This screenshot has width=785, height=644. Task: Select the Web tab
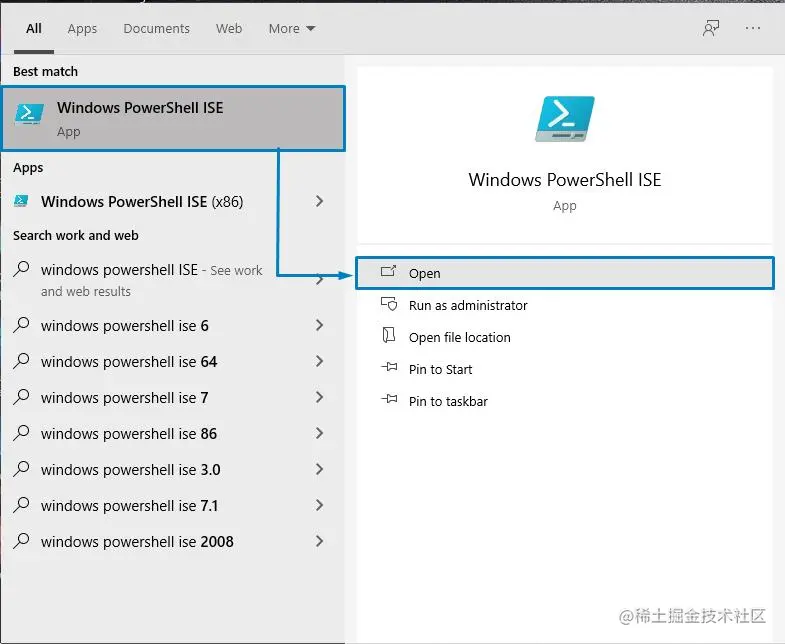229,29
